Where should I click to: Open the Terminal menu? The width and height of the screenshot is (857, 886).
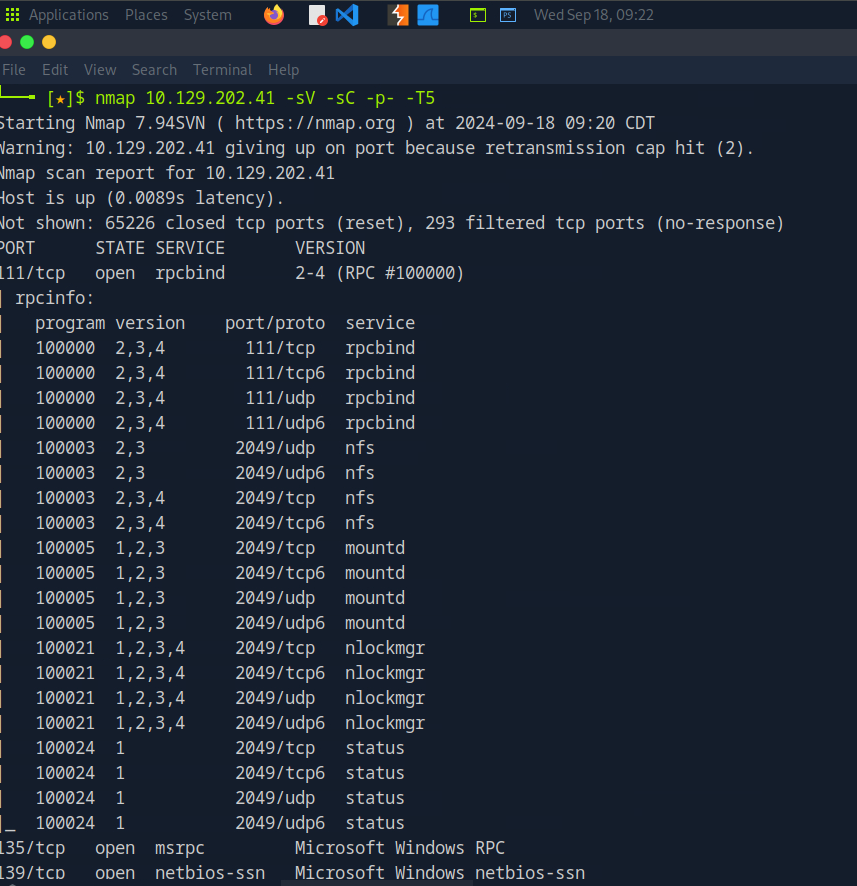223,70
